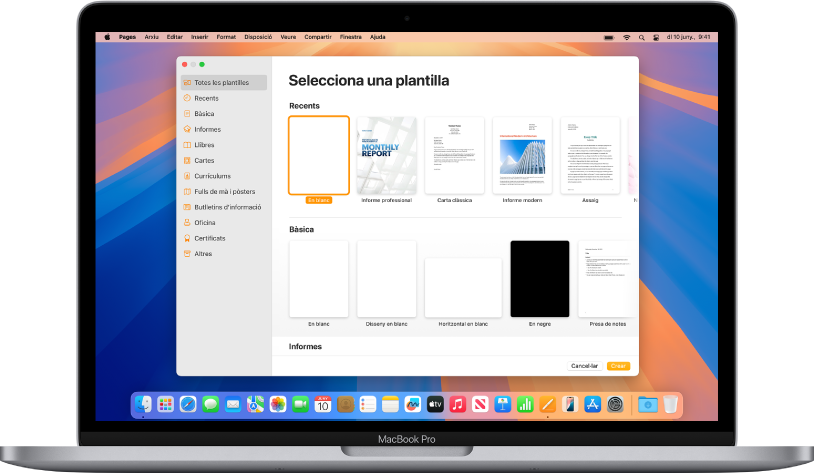The image size is (814, 473).
Task: Open the Editar menu
Action: pos(175,37)
